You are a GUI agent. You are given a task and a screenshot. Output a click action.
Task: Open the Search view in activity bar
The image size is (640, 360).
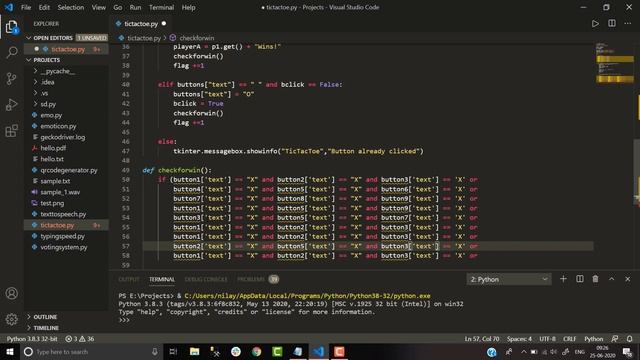click(x=12, y=52)
